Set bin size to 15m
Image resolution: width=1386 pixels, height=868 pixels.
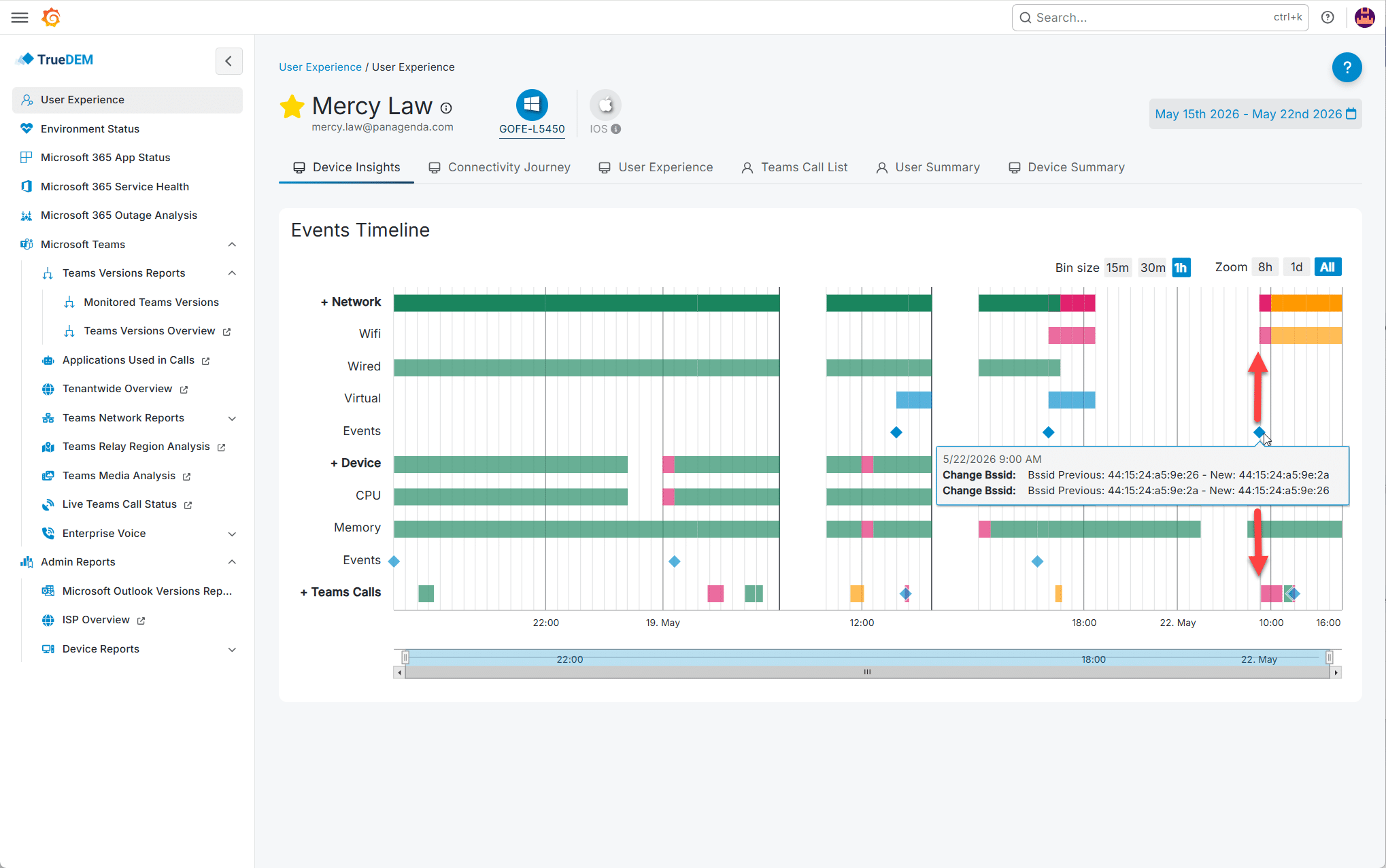(x=1117, y=267)
